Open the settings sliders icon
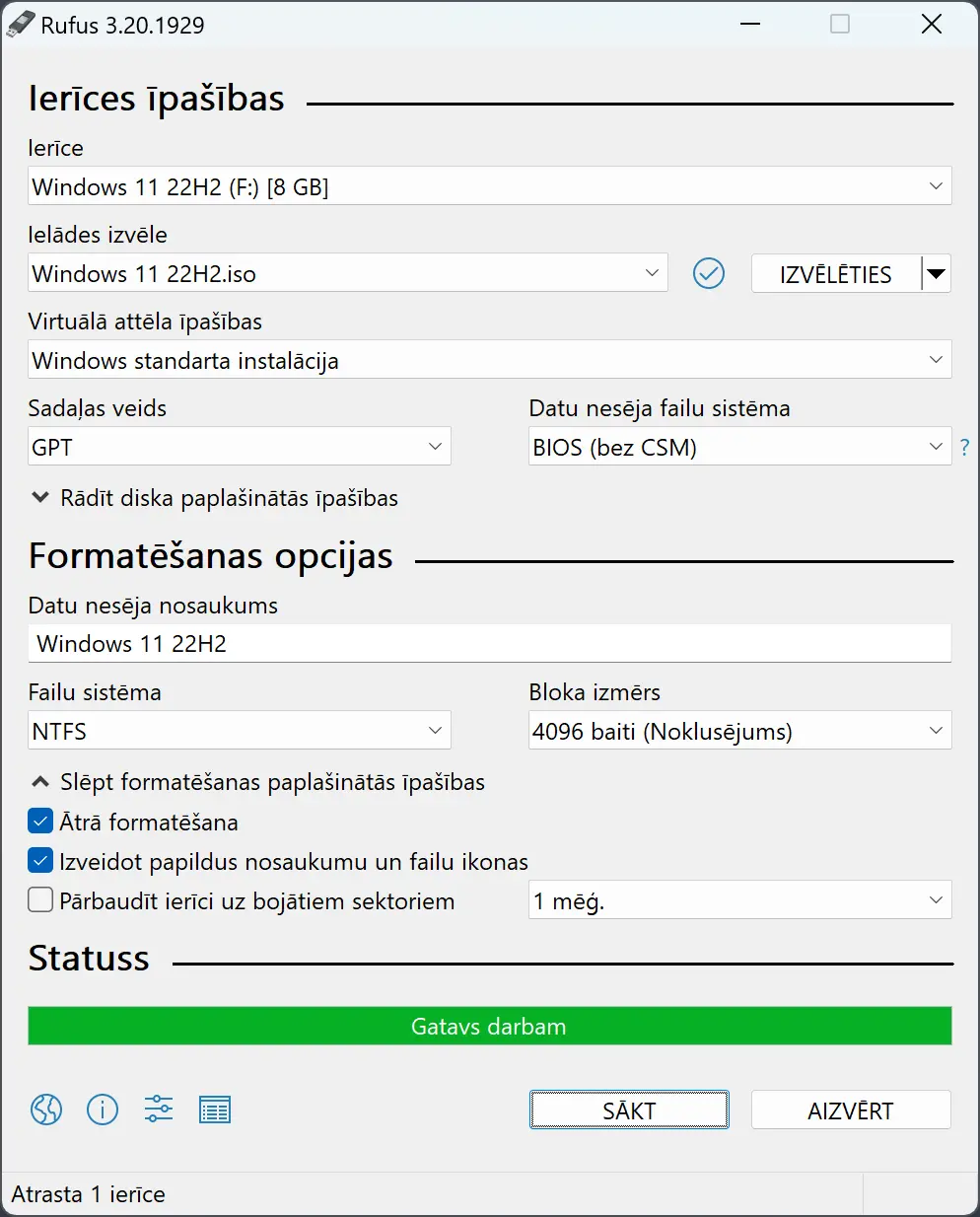 [x=159, y=1110]
